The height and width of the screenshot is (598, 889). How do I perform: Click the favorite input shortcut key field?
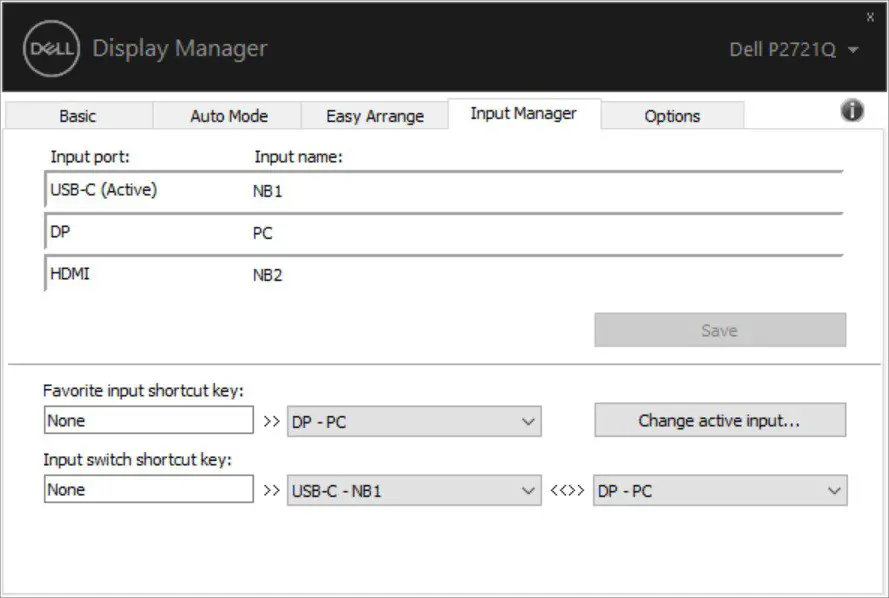coord(148,420)
